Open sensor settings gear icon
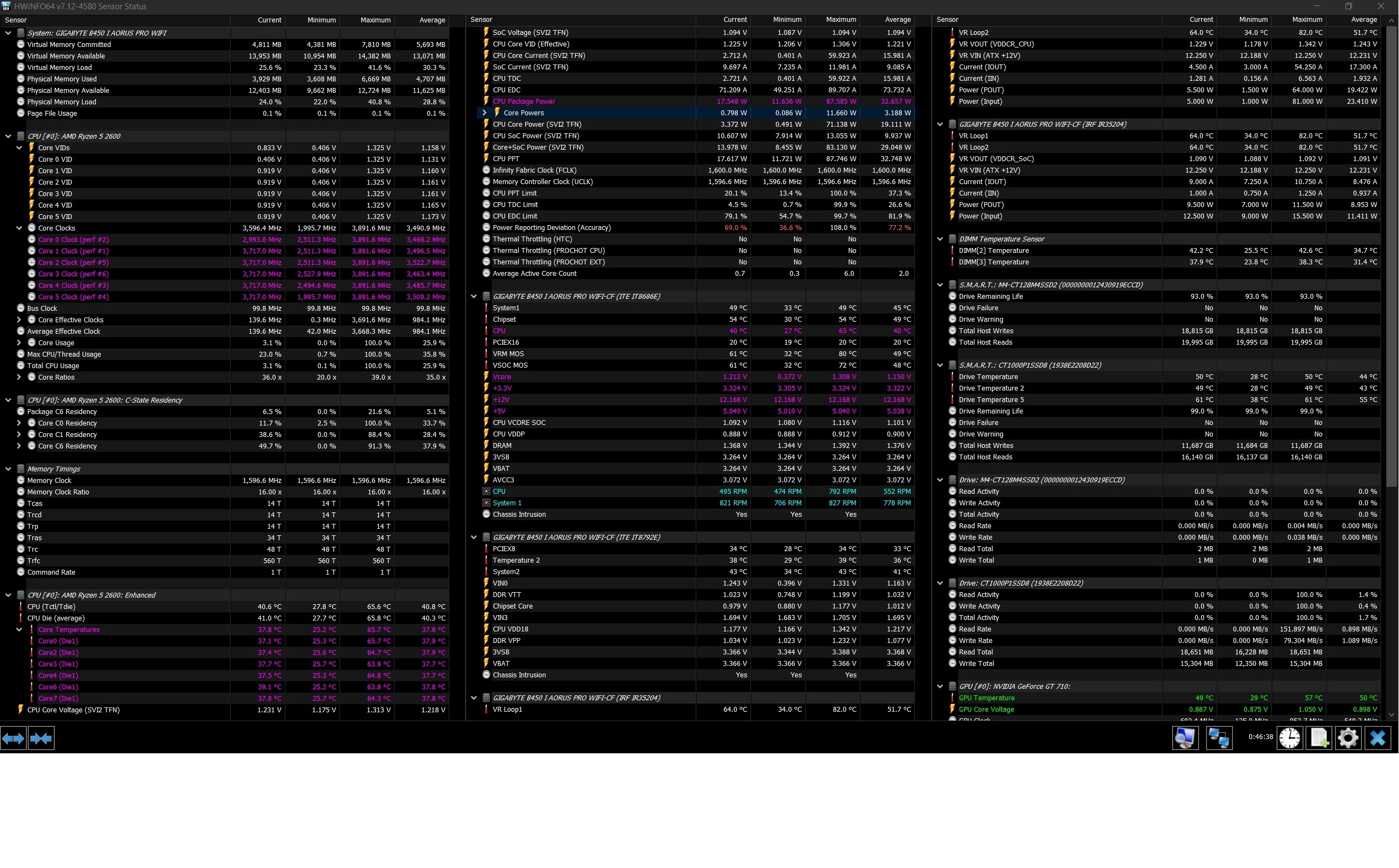Viewport: 1399px width, 868px height. [x=1348, y=738]
